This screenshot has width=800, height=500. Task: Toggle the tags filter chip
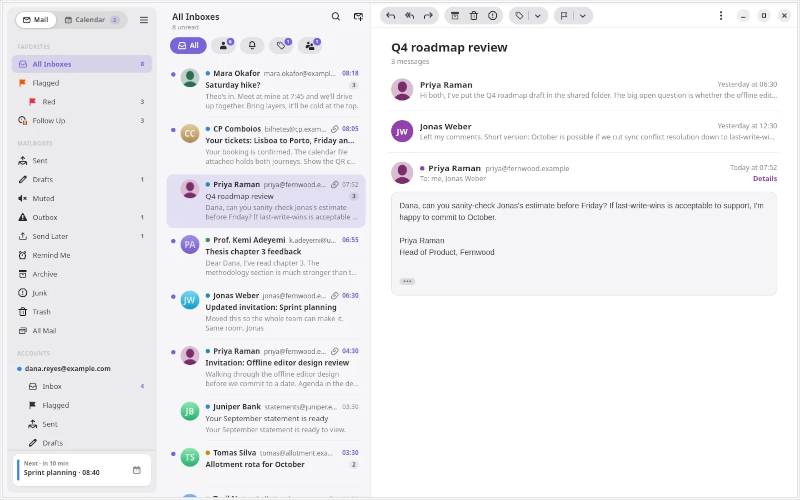[x=281, y=45]
